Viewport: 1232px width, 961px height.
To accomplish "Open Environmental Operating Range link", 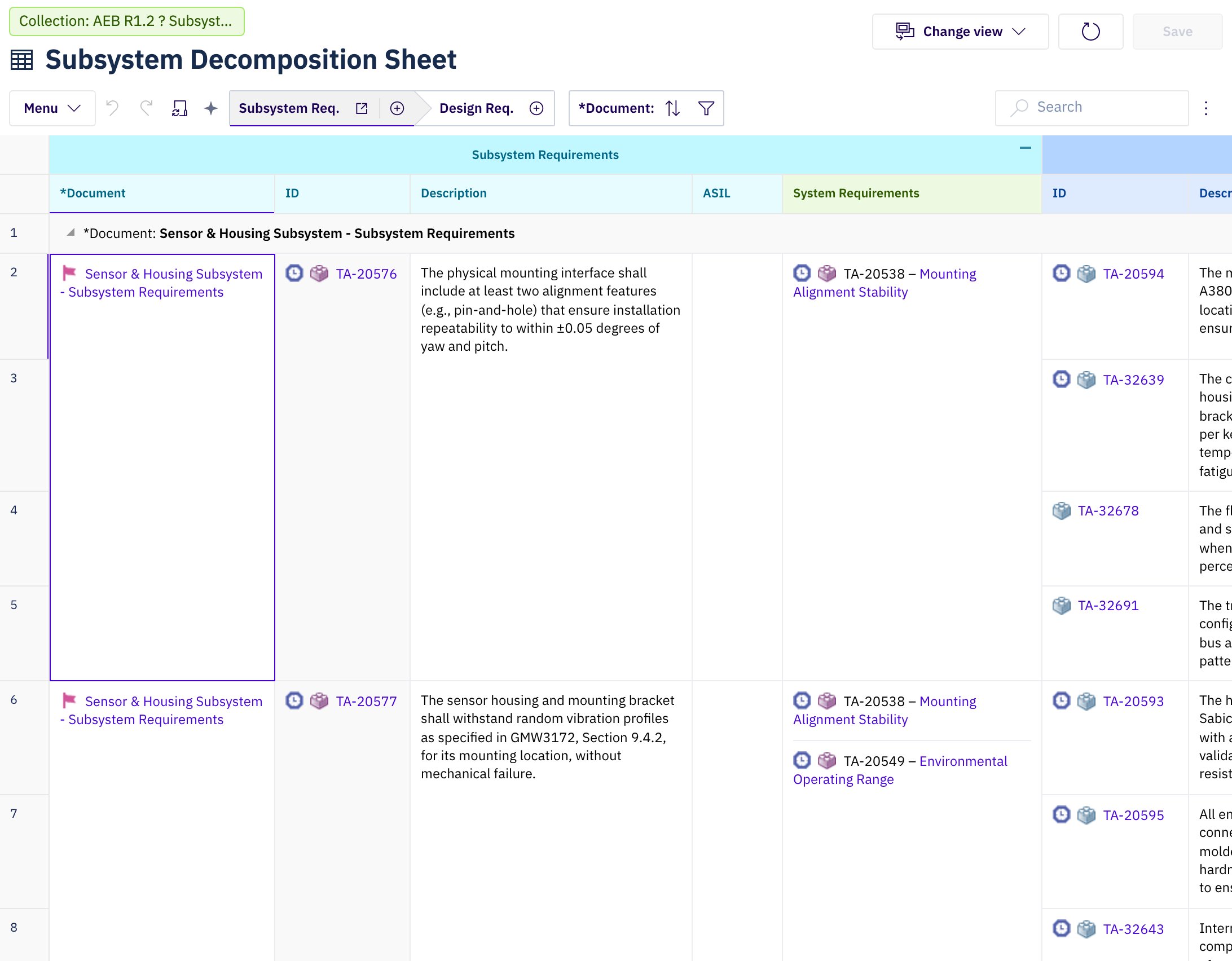I will [x=900, y=770].
